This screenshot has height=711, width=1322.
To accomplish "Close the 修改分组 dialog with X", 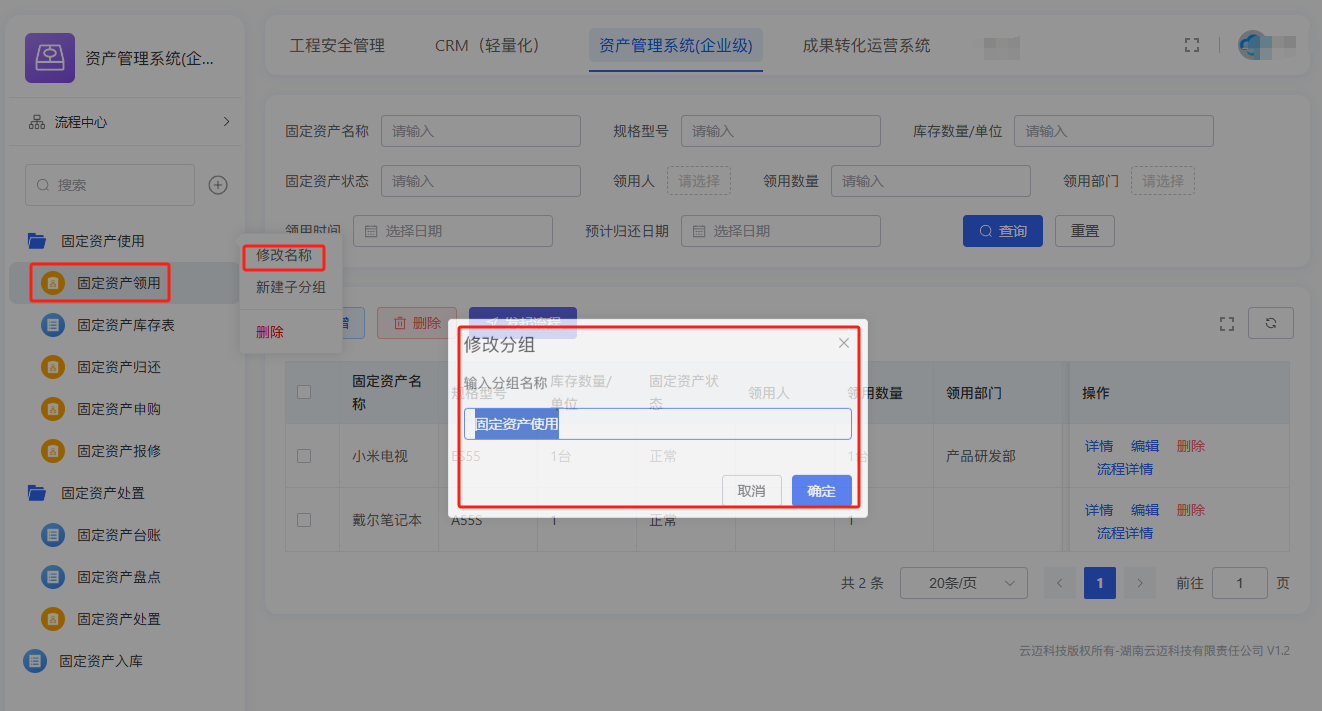I will click(844, 343).
